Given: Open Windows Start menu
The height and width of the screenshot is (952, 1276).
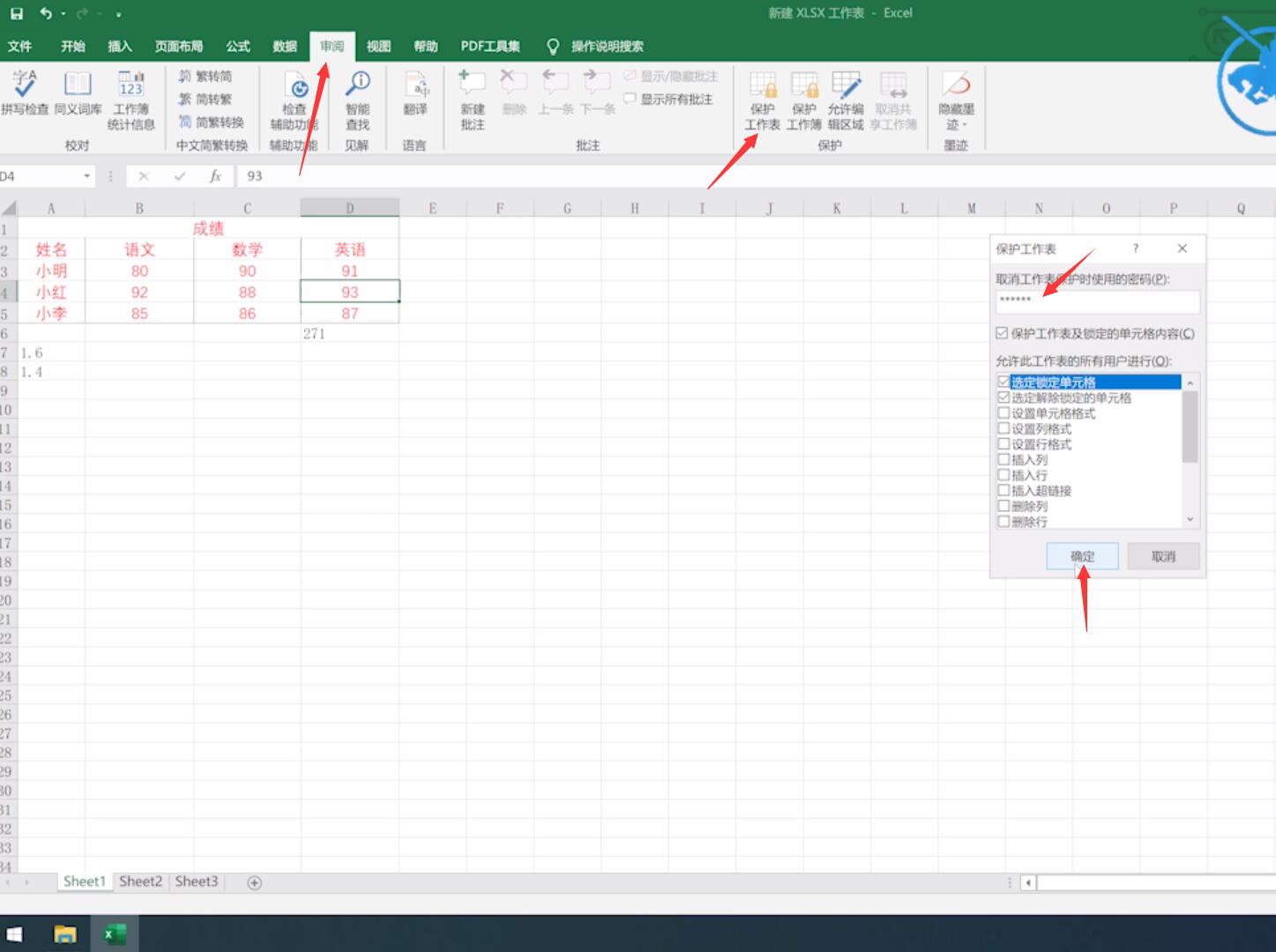Looking at the screenshot, I should click(x=15, y=933).
